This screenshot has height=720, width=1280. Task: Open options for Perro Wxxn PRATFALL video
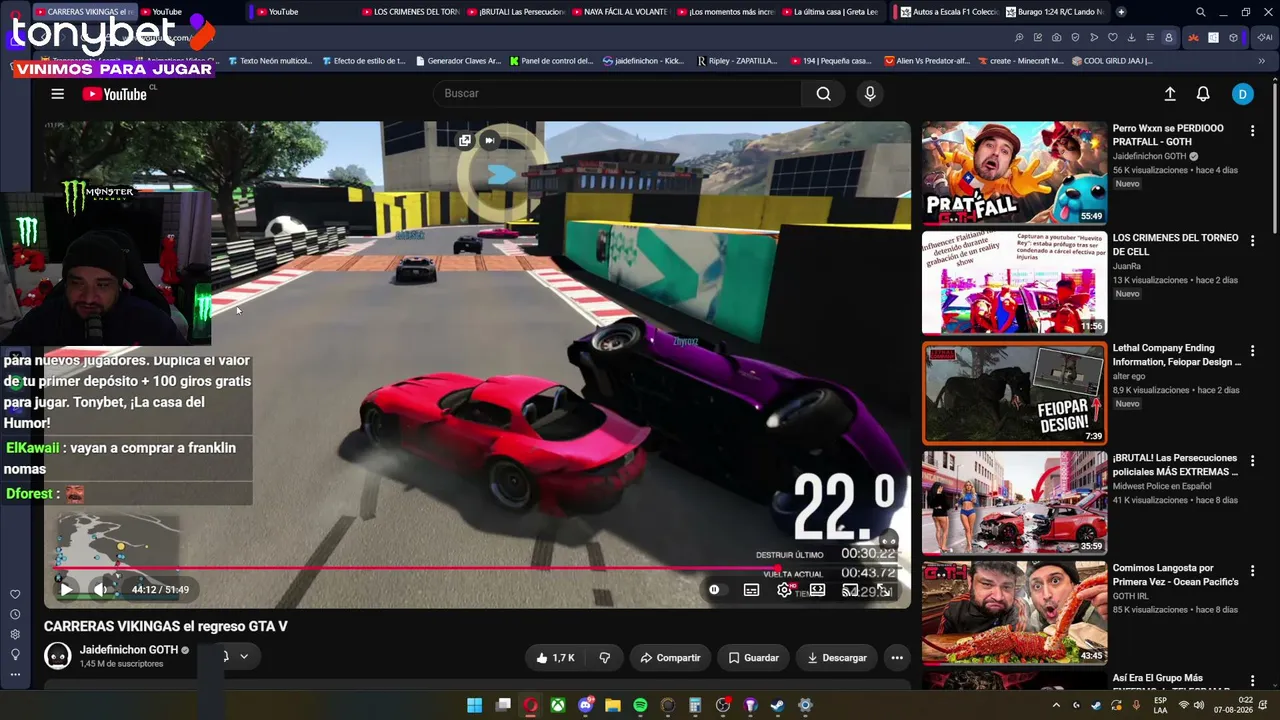point(1252,131)
